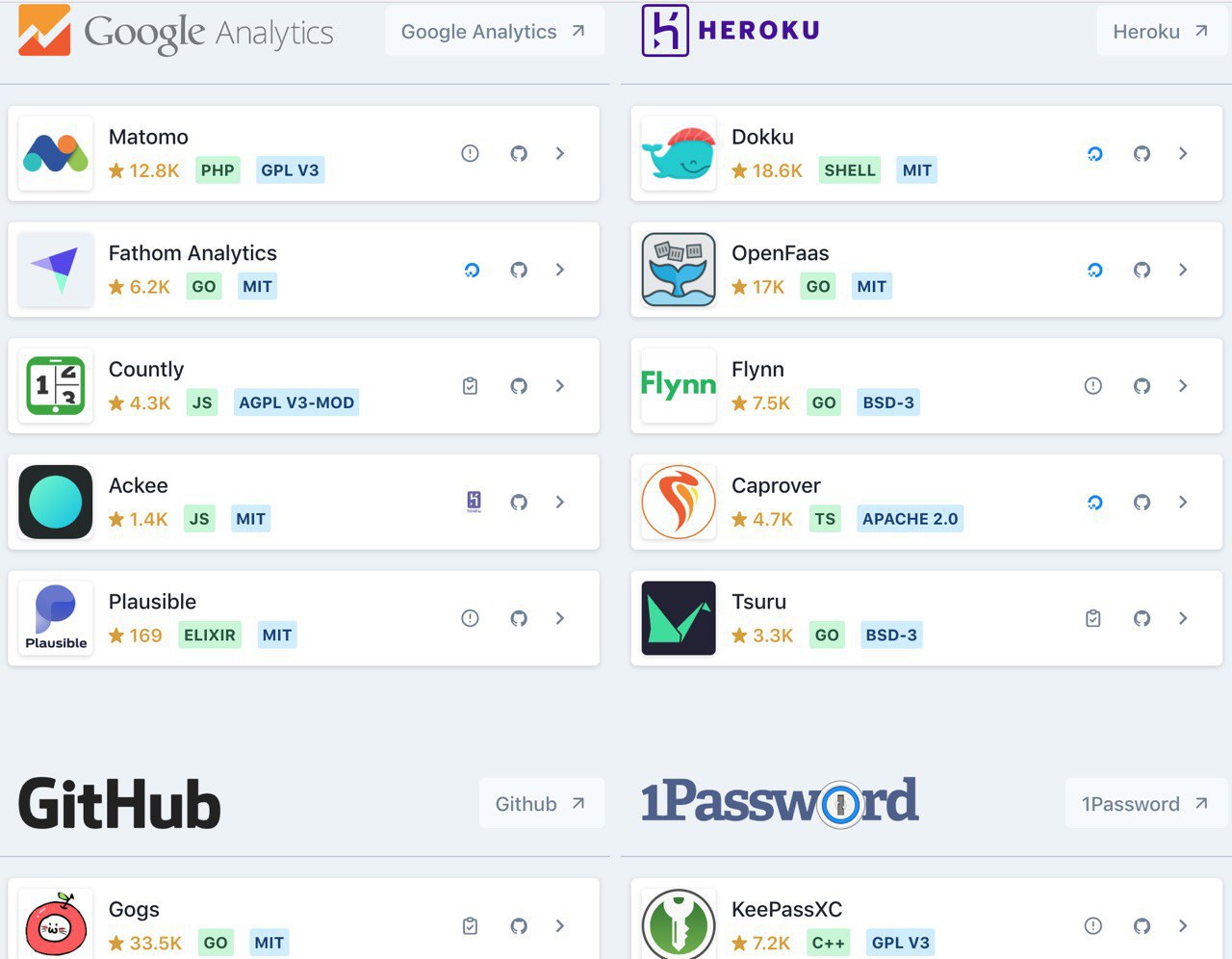
Task: Click the GitHub icon on the Matomo row
Action: pyautogui.click(x=519, y=154)
